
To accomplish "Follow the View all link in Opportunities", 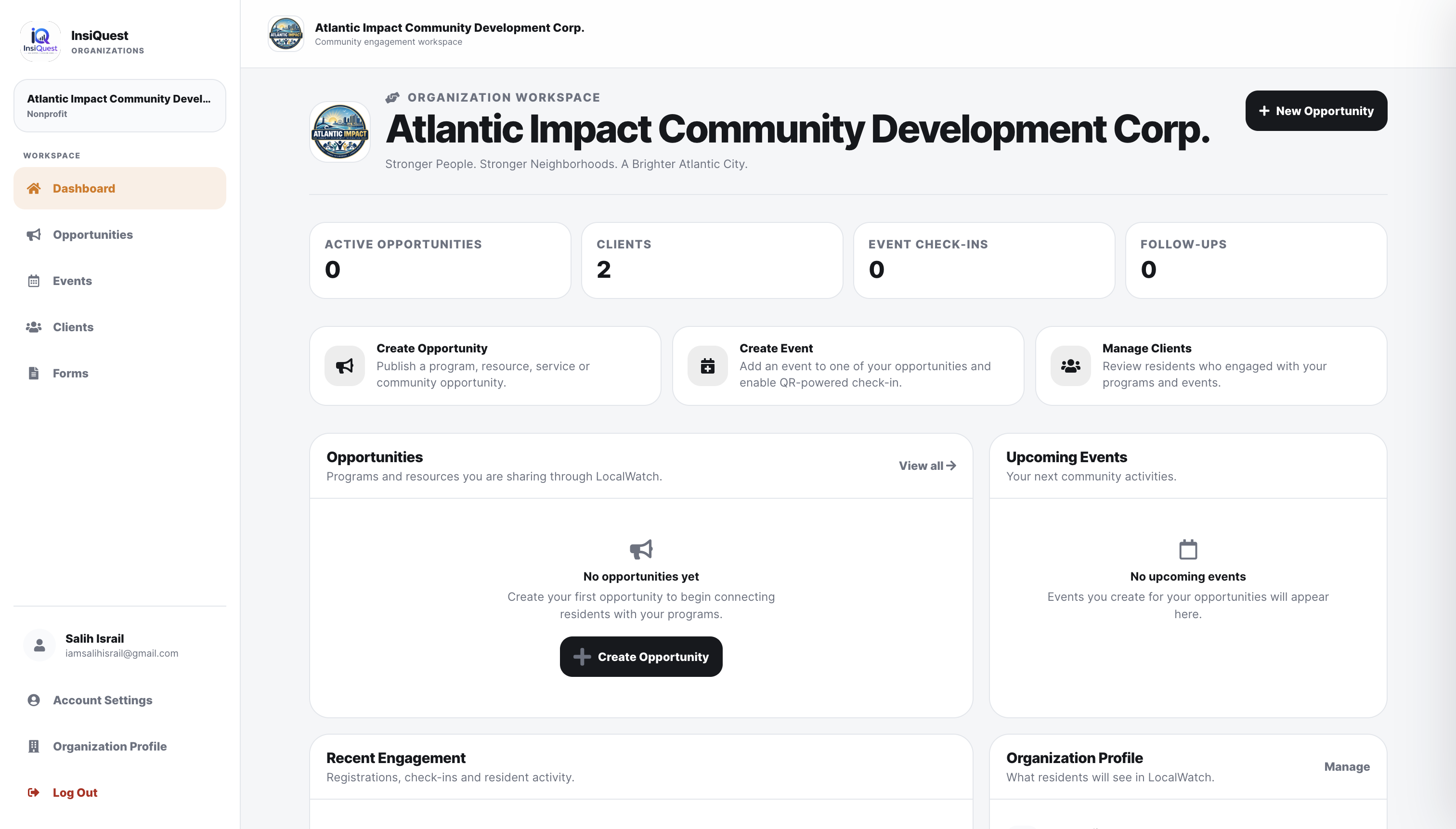I will (927, 465).
